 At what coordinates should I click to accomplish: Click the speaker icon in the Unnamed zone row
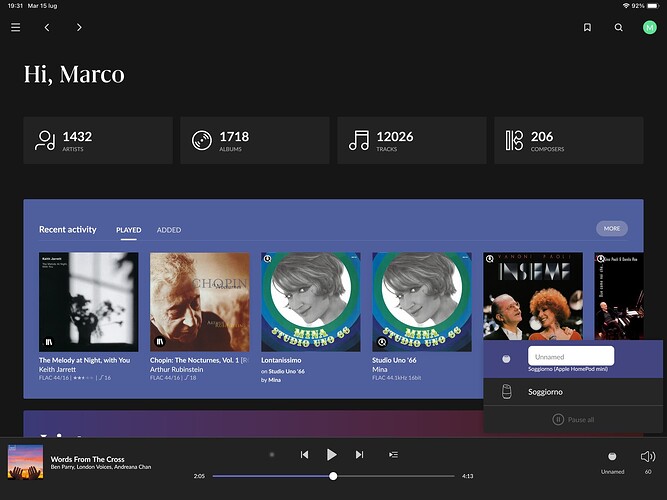click(x=506, y=359)
